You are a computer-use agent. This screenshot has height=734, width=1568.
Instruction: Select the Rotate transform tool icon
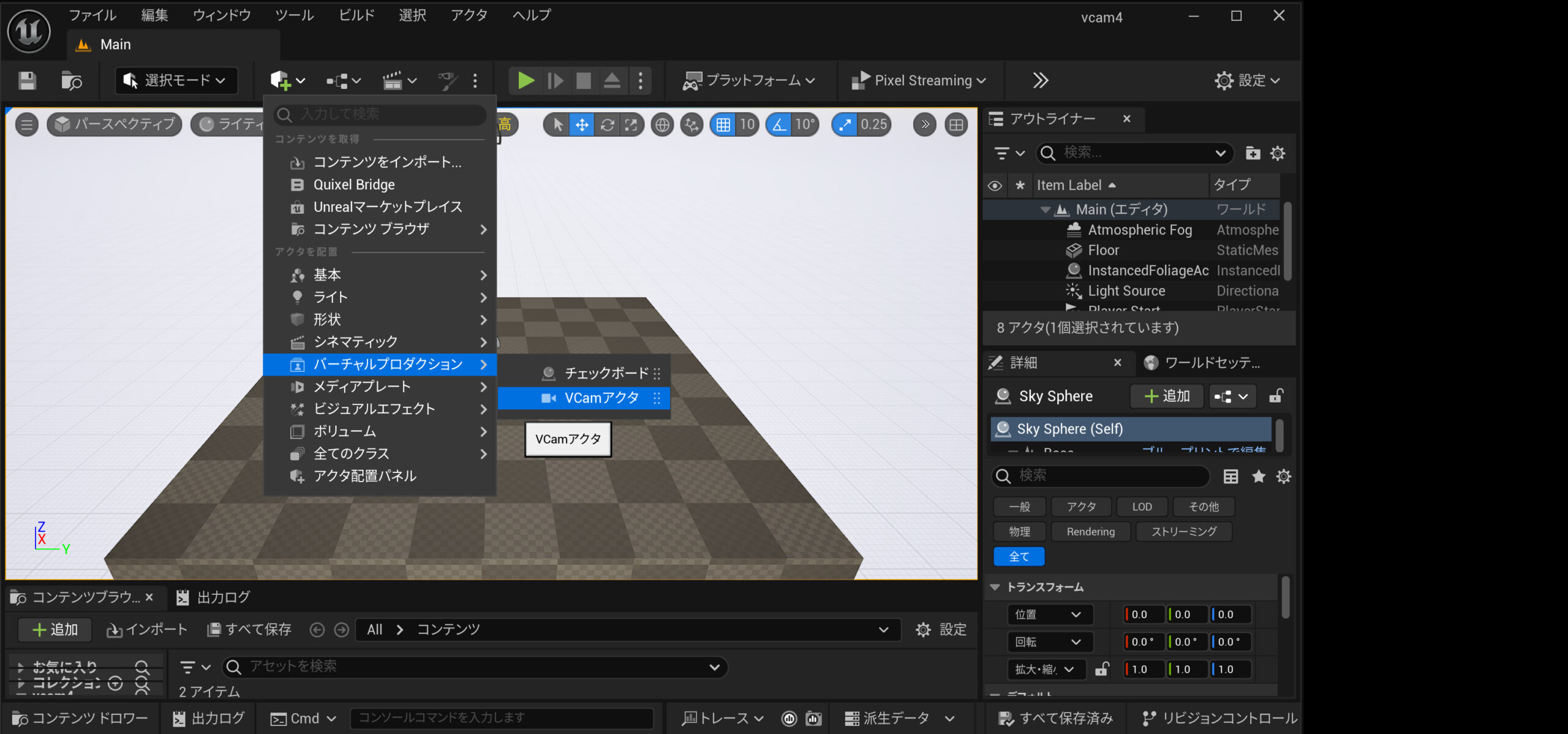(607, 125)
